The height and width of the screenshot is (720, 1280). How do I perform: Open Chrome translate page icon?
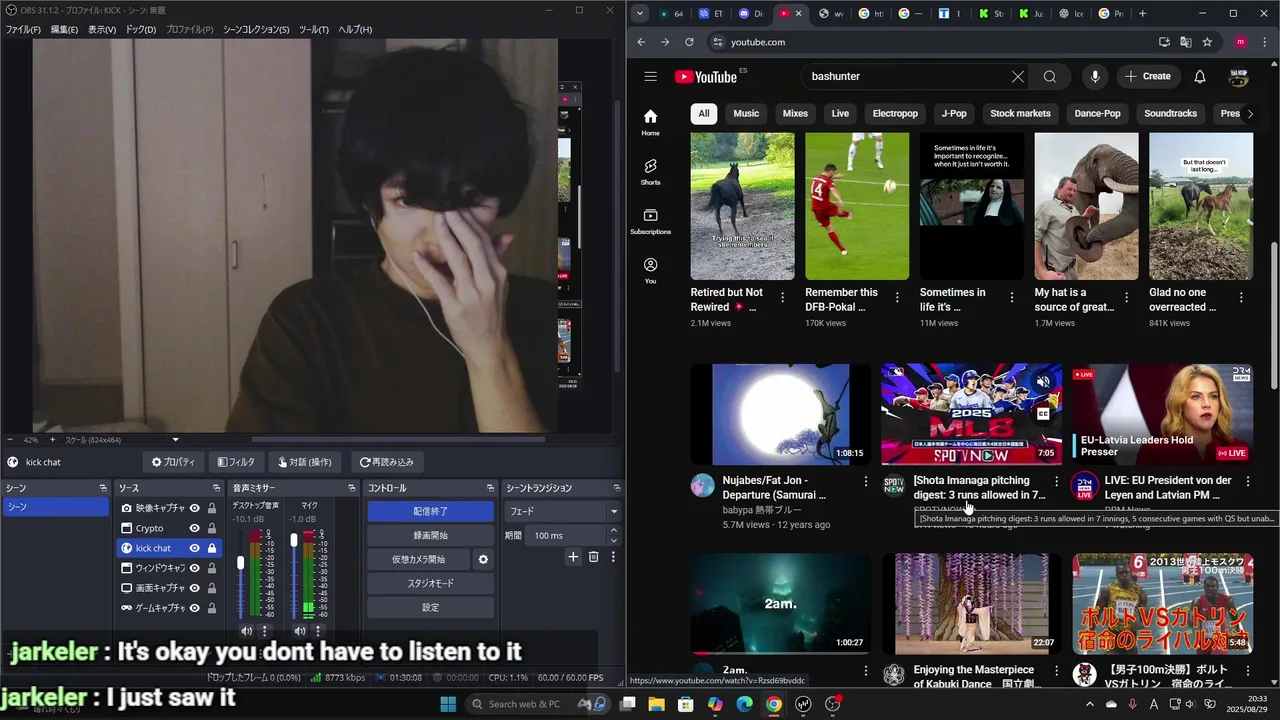1185,42
